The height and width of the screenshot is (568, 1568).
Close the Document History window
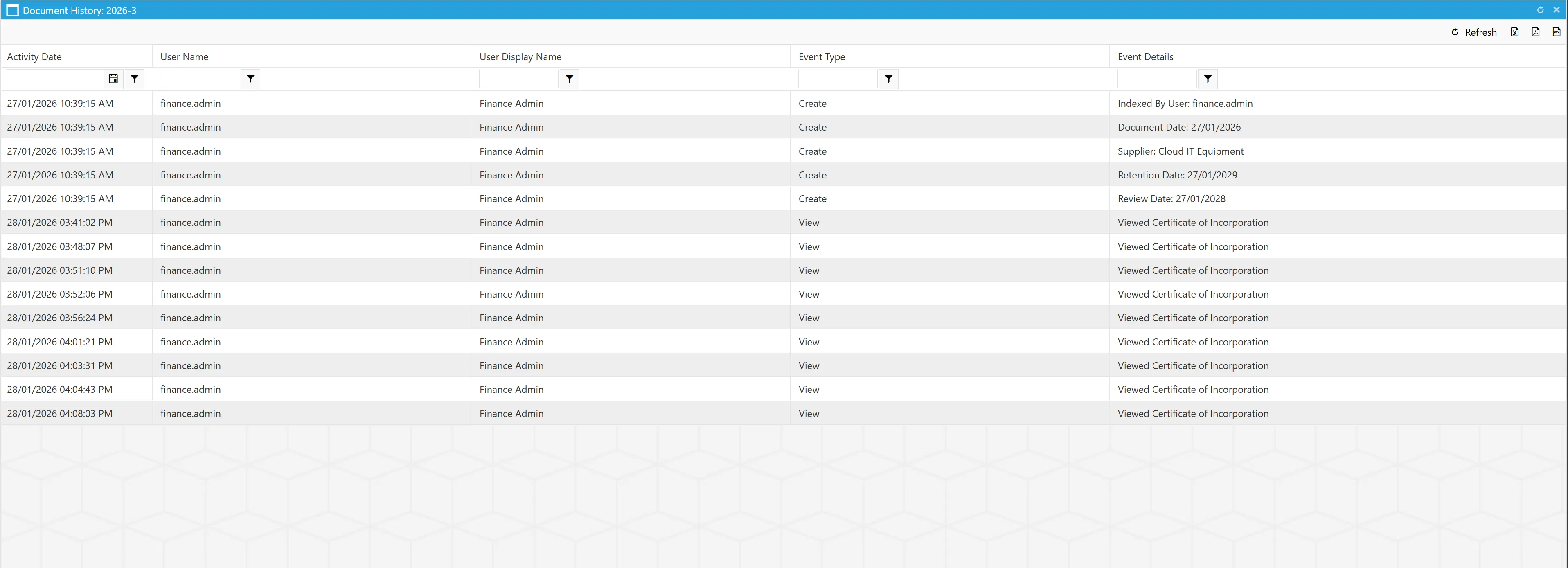point(1557,10)
